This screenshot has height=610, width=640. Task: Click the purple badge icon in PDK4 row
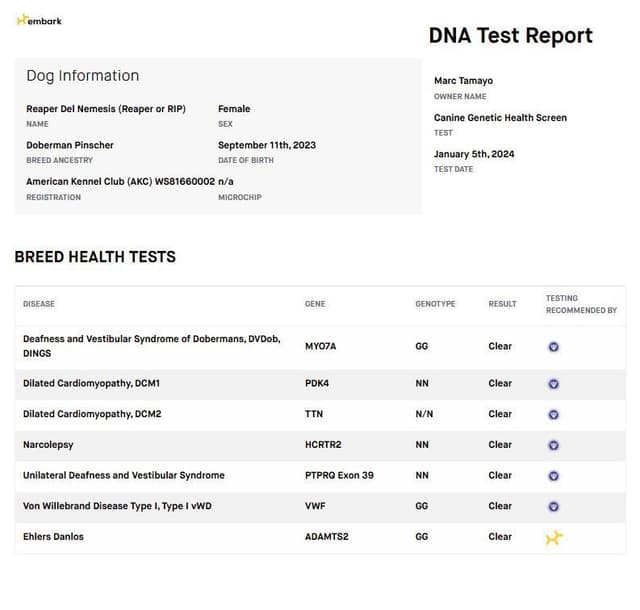point(553,384)
